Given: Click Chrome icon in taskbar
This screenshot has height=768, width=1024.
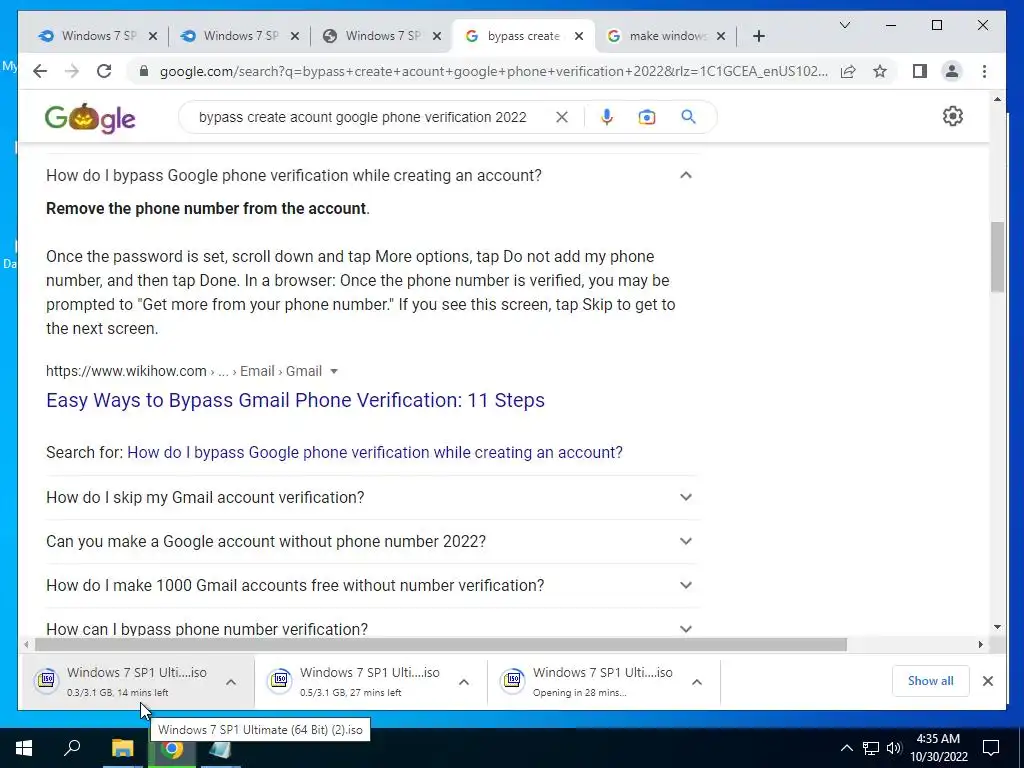Looking at the screenshot, I should (x=172, y=748).
